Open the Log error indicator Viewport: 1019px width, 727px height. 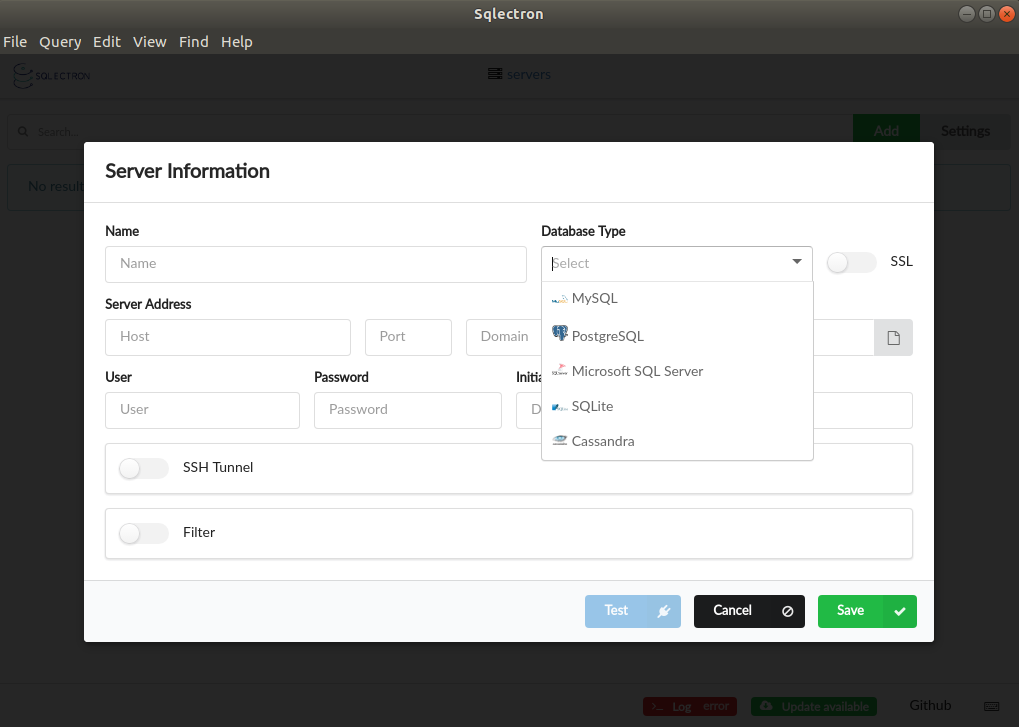(690, 706)
